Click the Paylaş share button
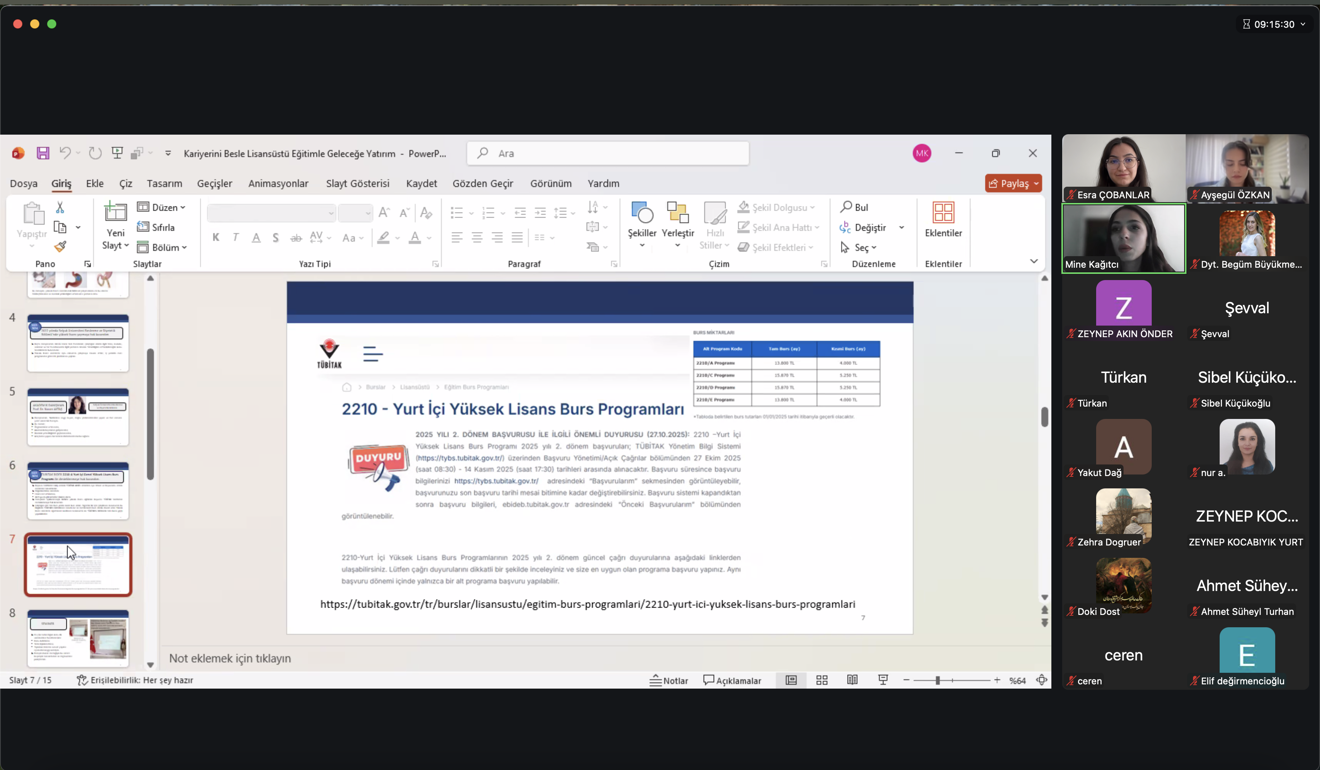This screenshot has height=770, width=1320. [x=1013, y=184]
